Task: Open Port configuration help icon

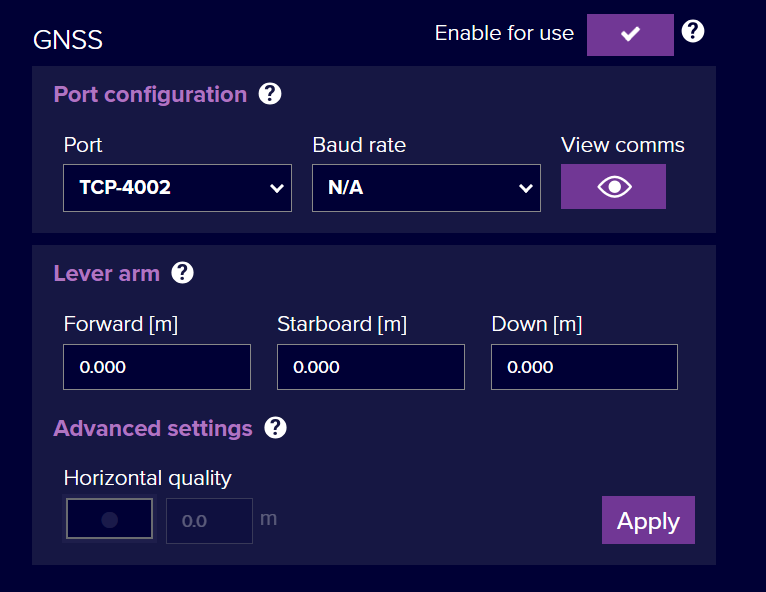Action: point(270,94)
